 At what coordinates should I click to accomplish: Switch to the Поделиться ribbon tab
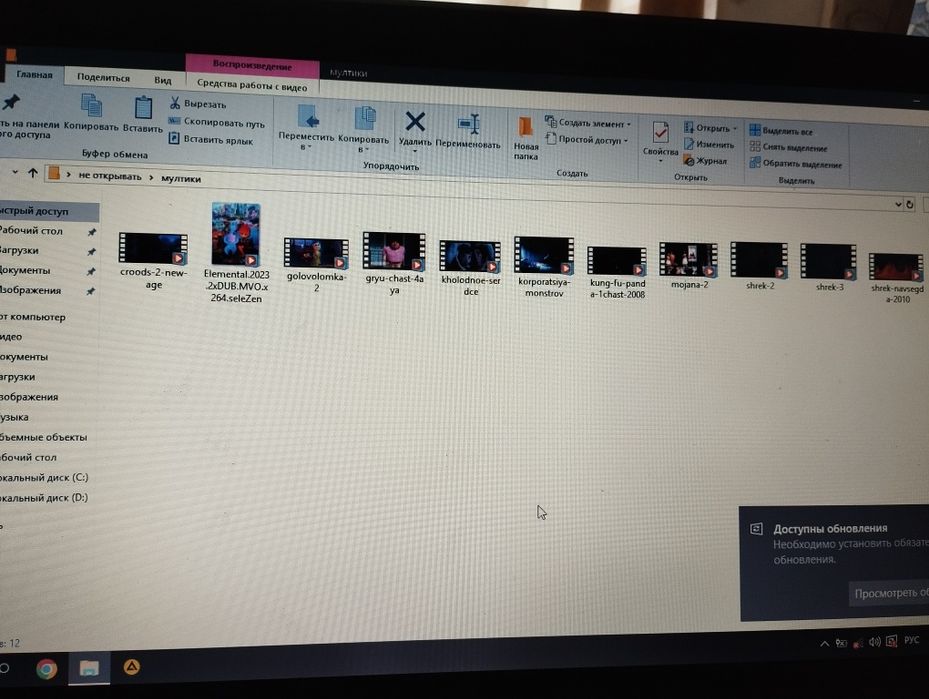tap(103, 78)
